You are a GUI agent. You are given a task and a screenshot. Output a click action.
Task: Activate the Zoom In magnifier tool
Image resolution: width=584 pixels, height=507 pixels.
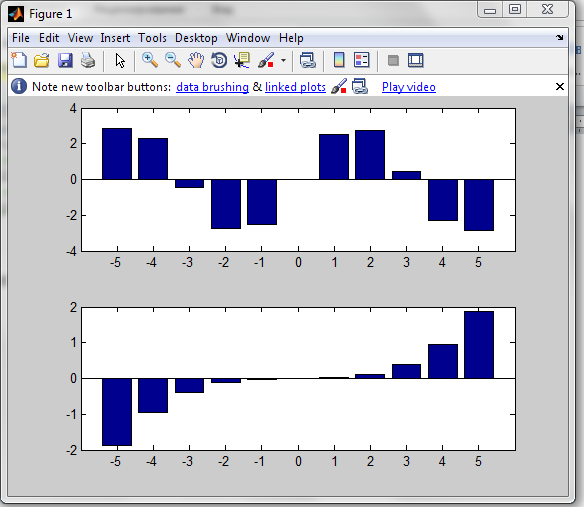coord(150,60)
